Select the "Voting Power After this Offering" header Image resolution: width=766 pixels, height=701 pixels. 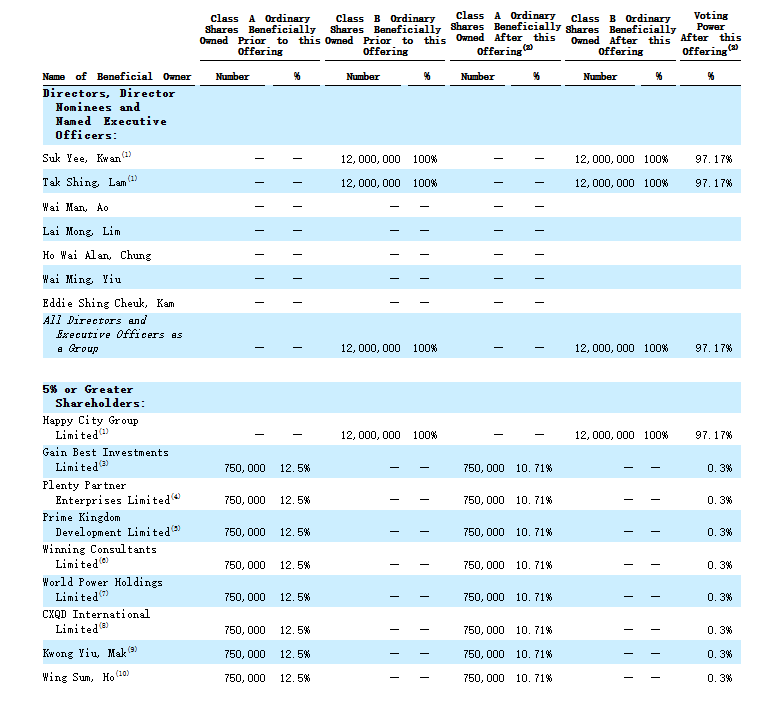(711, 33)
